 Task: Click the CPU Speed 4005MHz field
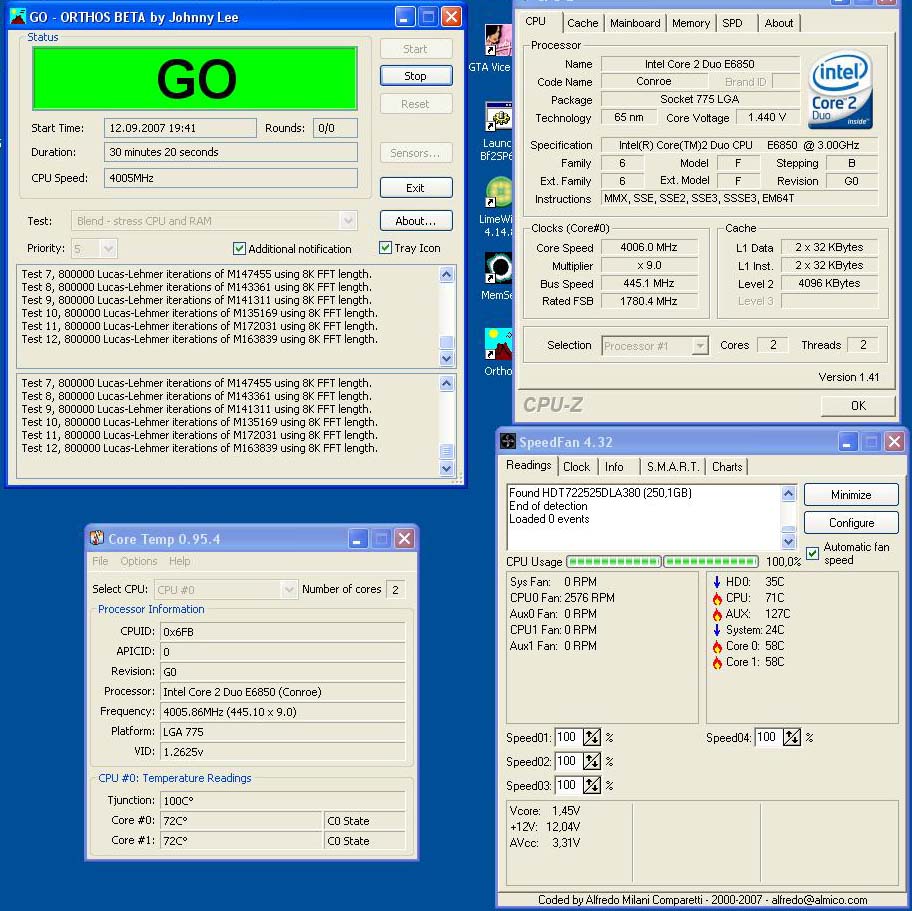click(x=231, y=178)
